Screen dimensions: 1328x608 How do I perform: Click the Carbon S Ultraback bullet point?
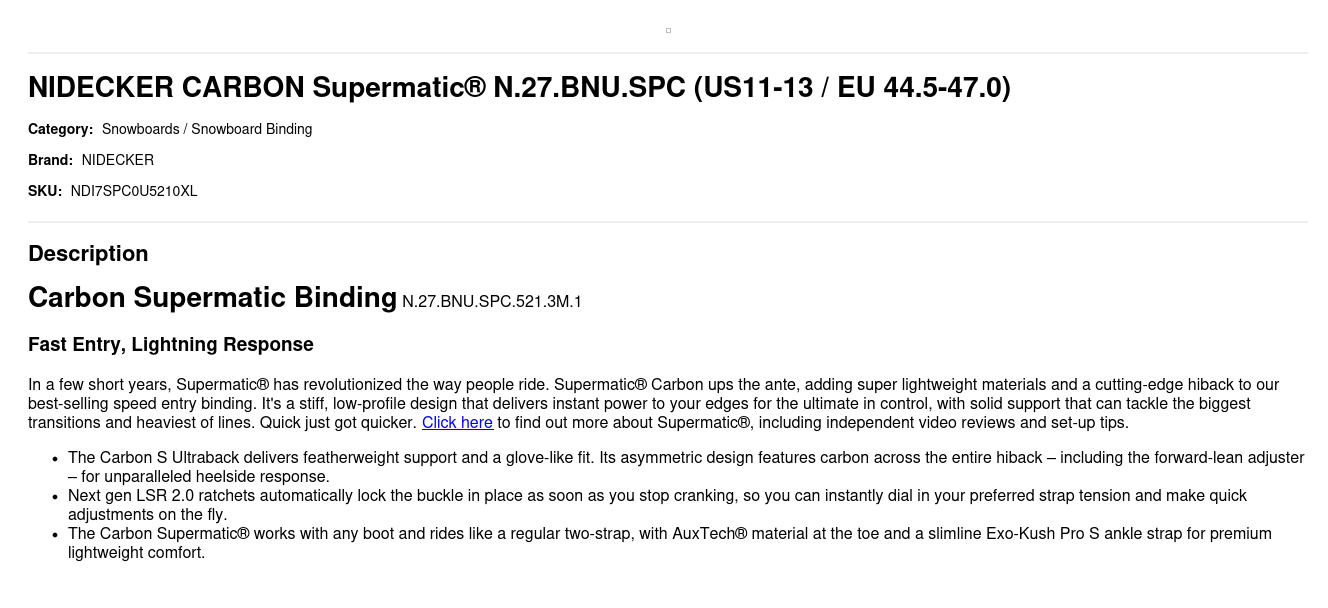pos(686,467)
